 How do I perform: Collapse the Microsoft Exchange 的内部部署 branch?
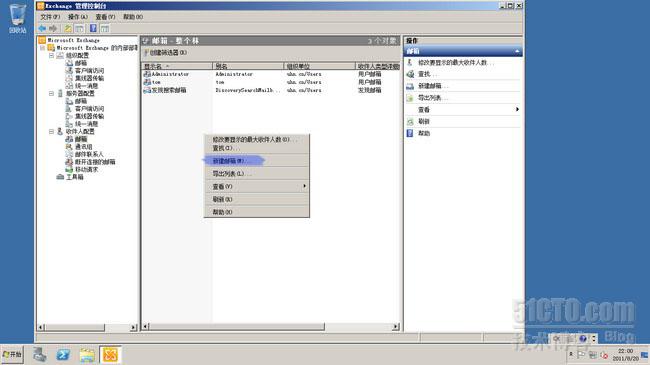43,48
